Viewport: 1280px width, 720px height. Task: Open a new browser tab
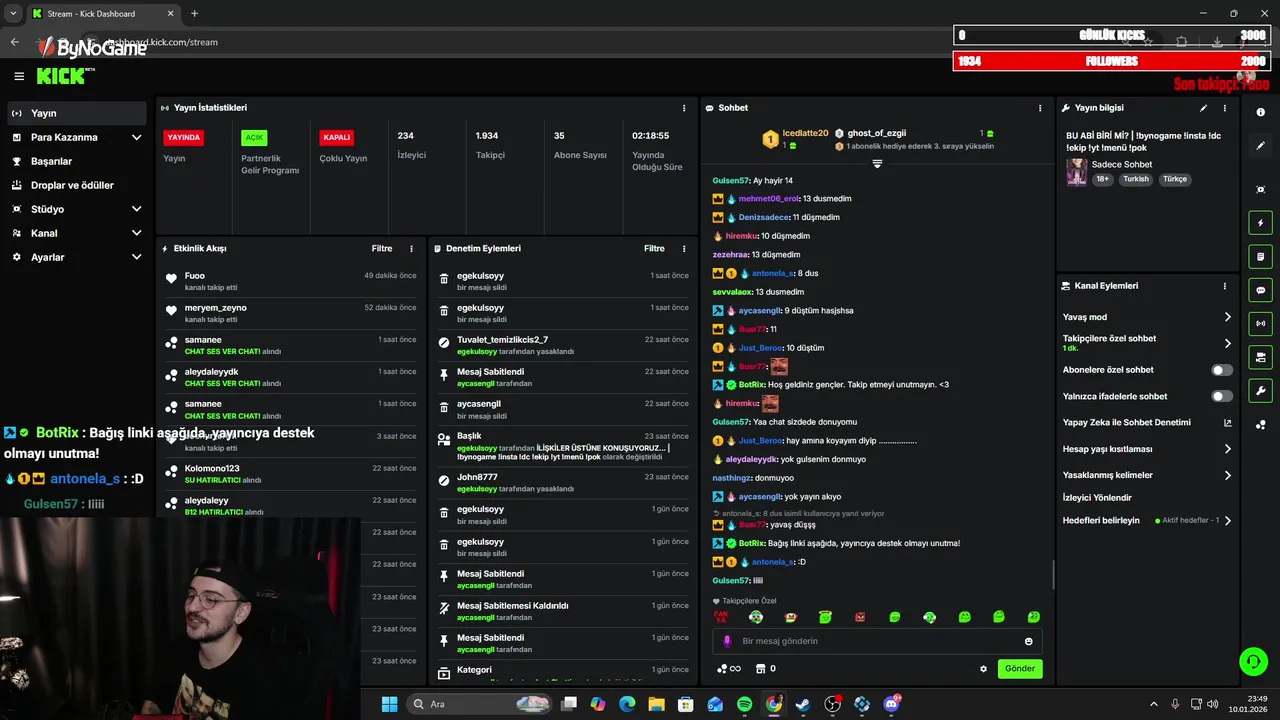pyautogui.click(x=194, y=13)
